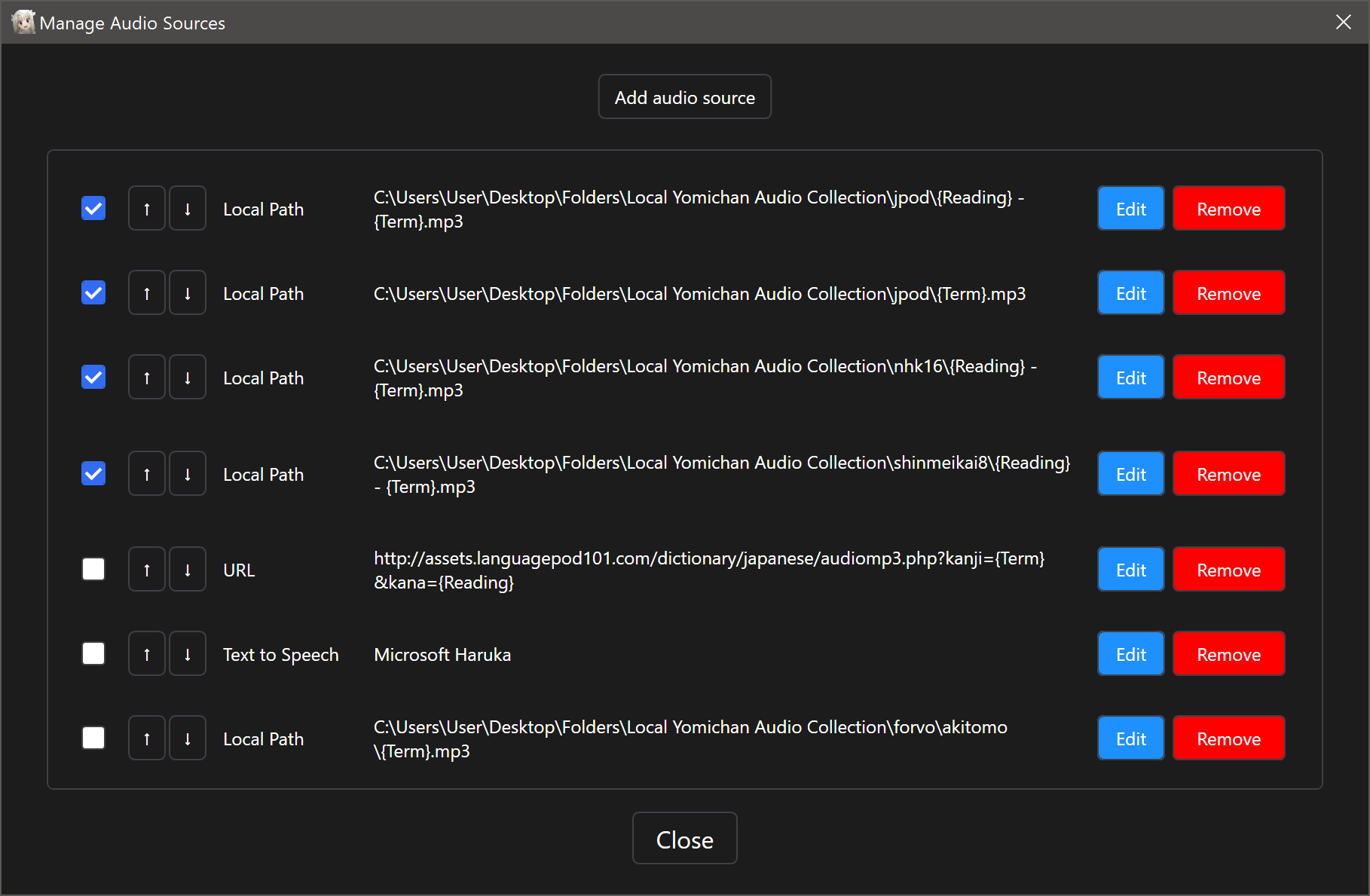
Task: Move the nhk16 source down
Action: 188,378
